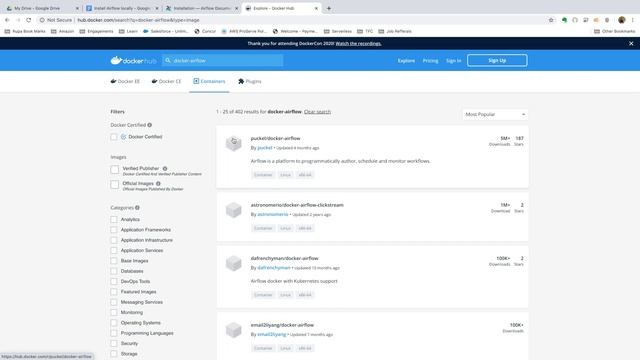
Task: Open Watch the recordings link
Action: click(358, 43)
